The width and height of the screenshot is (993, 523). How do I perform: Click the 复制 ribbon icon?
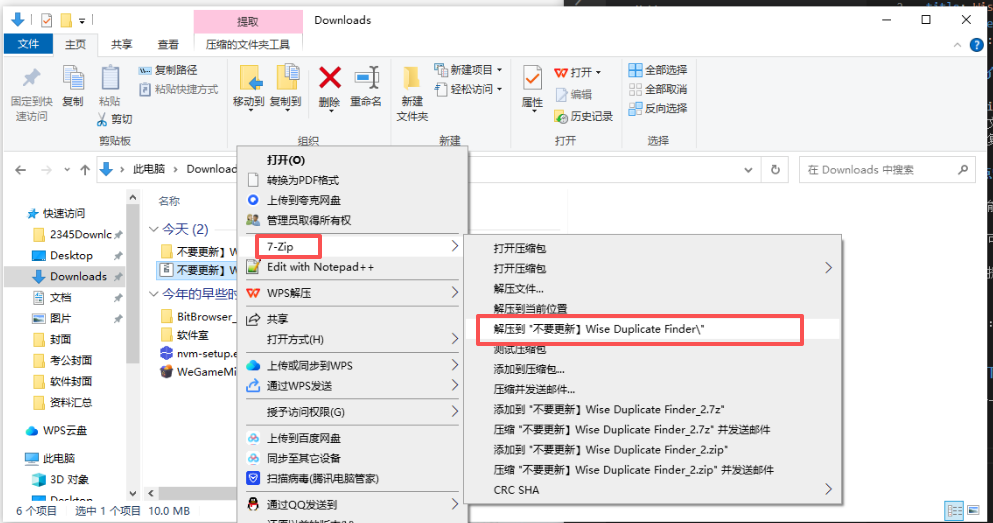click(73, 79)
